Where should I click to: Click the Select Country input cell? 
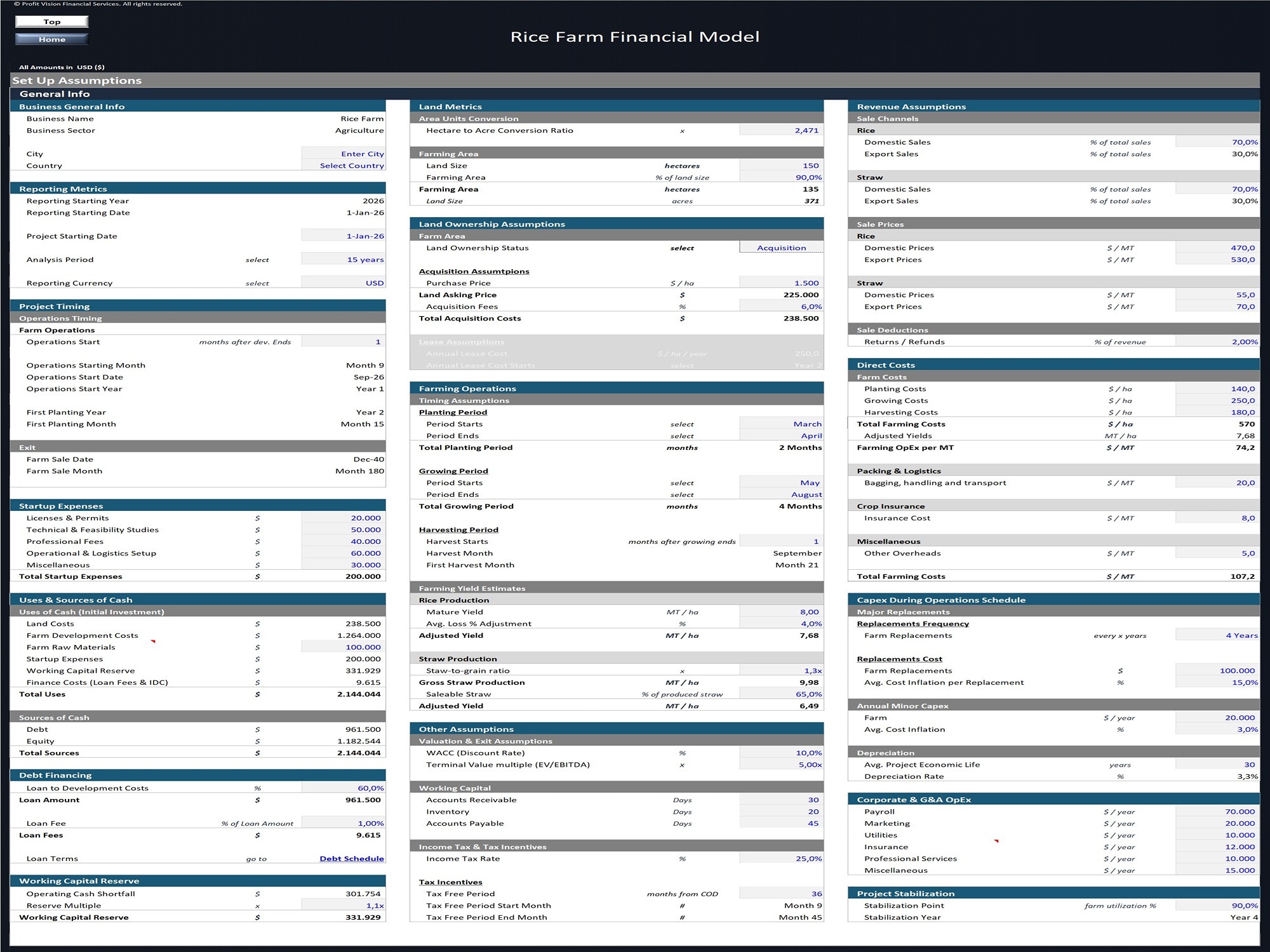344,166
